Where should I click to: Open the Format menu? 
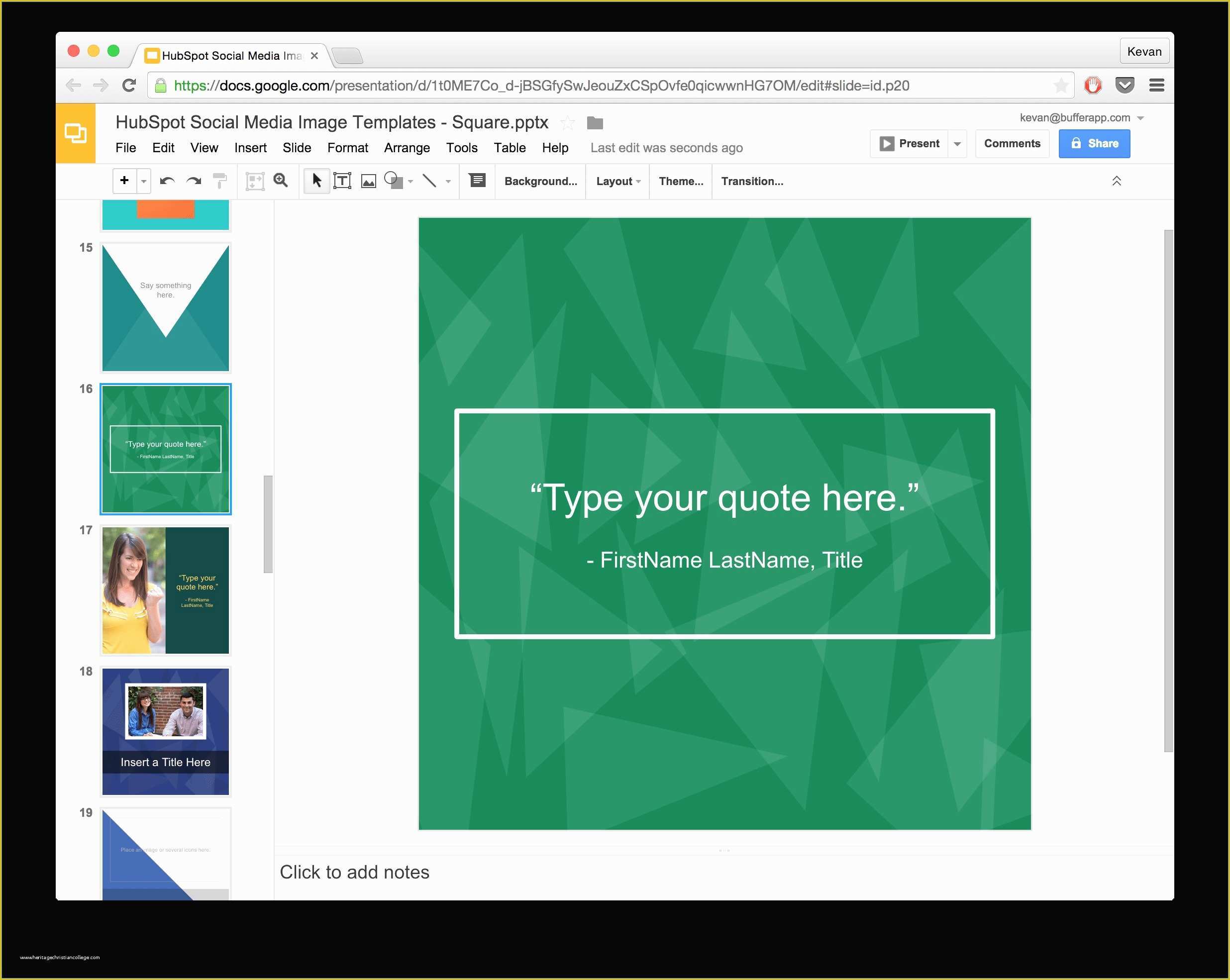click(x=349, y=147)
